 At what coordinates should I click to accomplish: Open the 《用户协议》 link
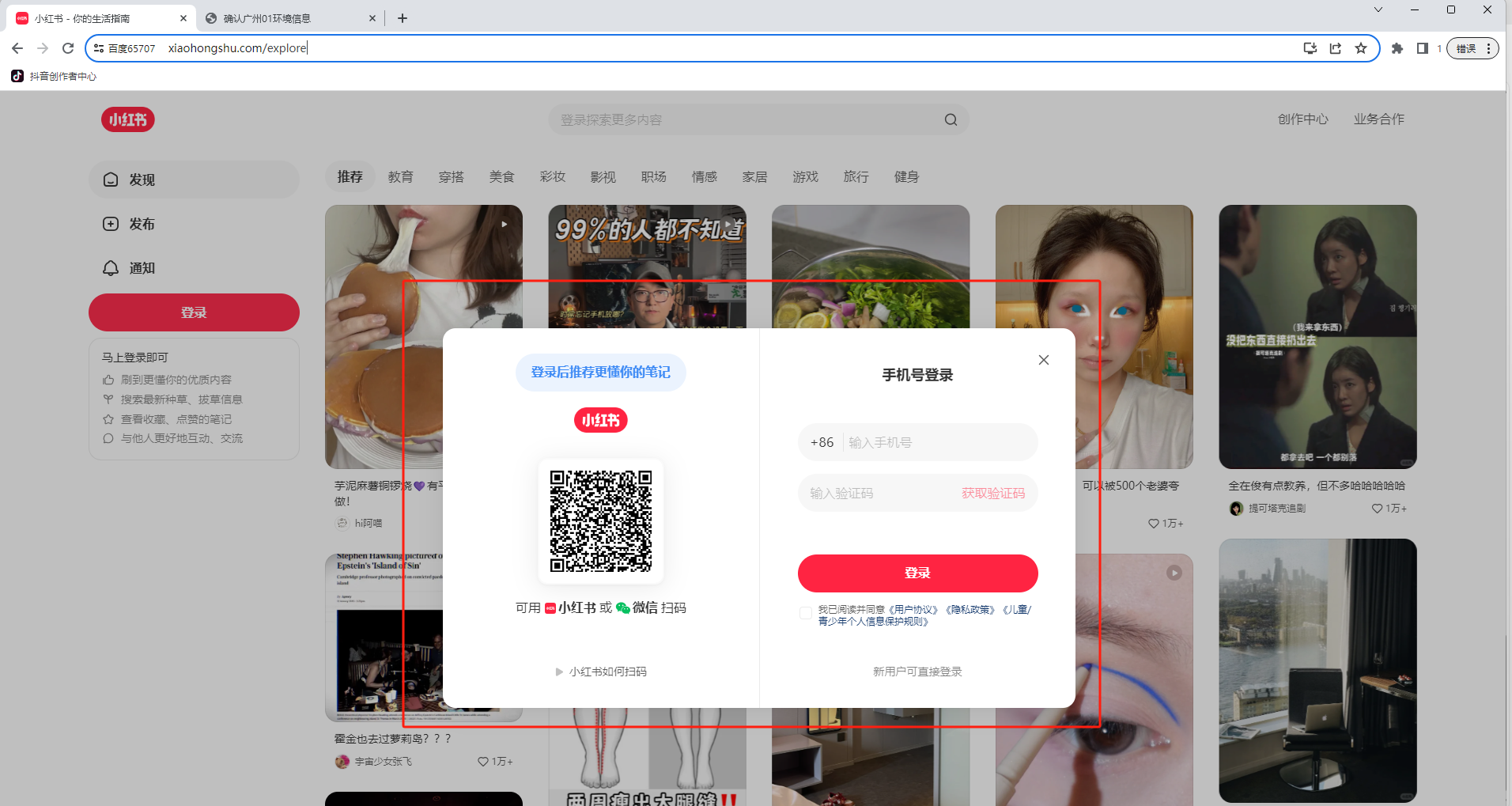coord(913,610)
